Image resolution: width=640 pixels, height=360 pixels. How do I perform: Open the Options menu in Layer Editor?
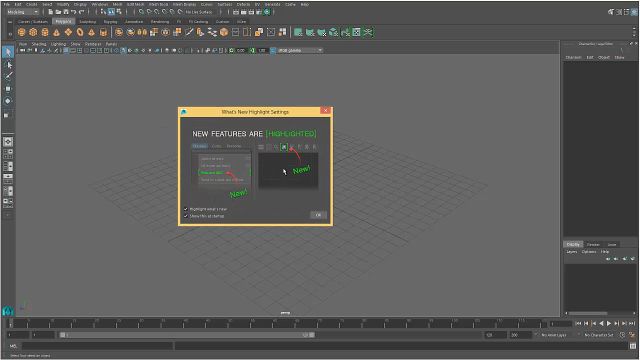[x=589, y=252]
